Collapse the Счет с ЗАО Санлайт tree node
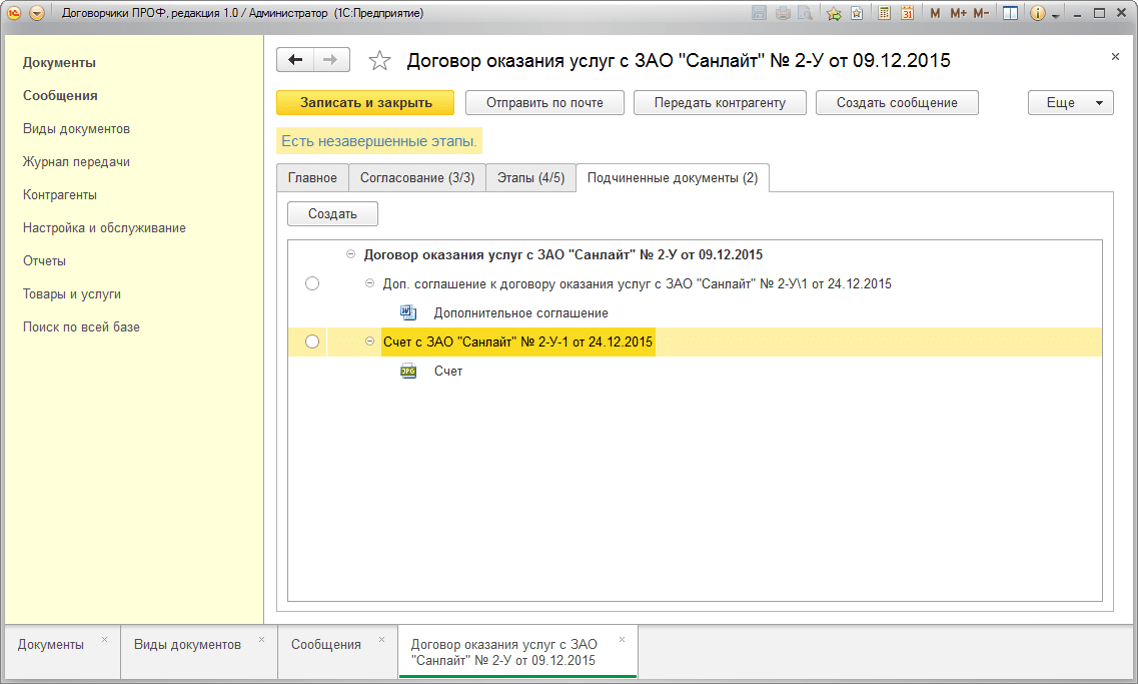The image size is (1138, 684). click(370, 342)
